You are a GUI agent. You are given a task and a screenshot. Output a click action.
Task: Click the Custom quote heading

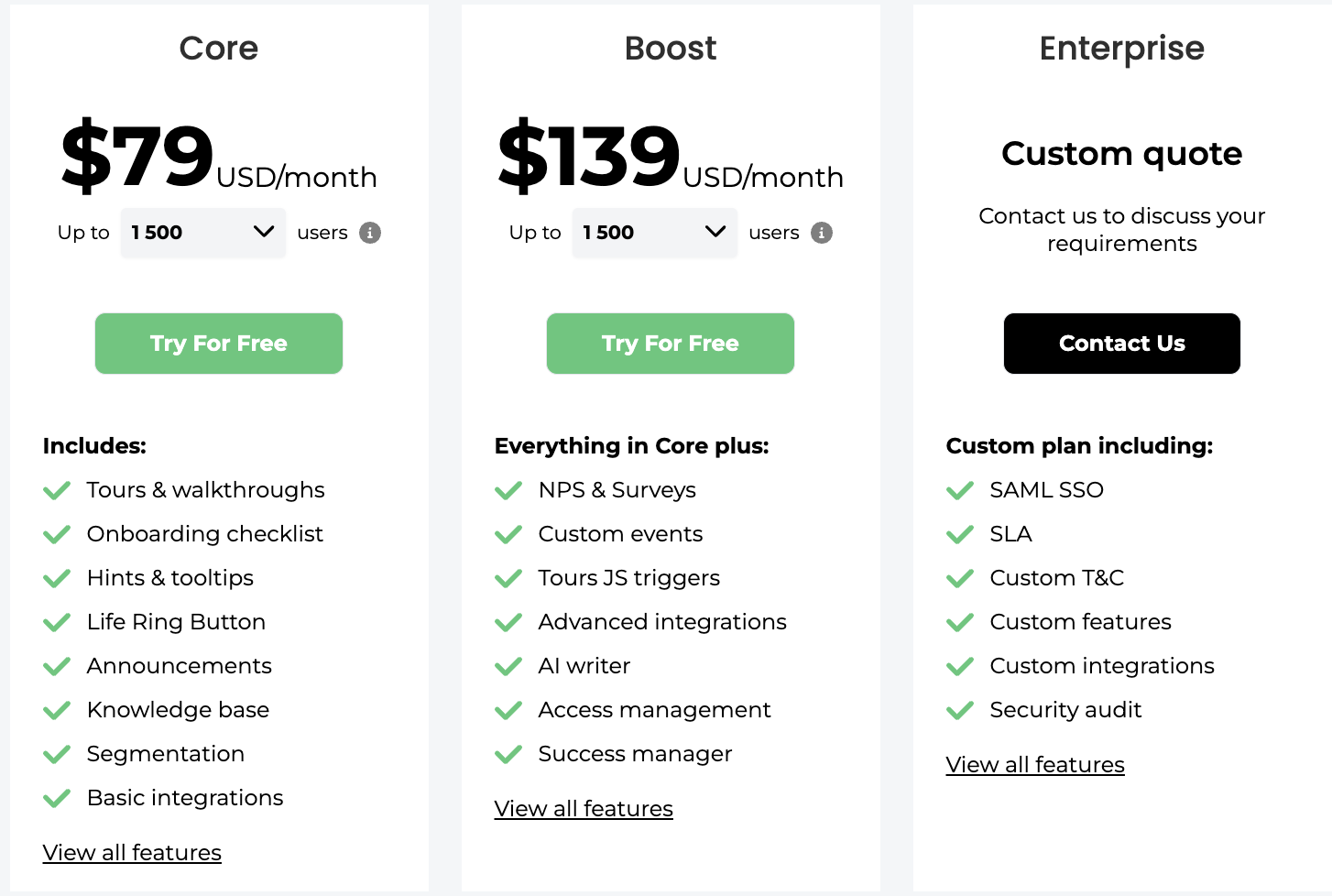(x=1122, y=154)
